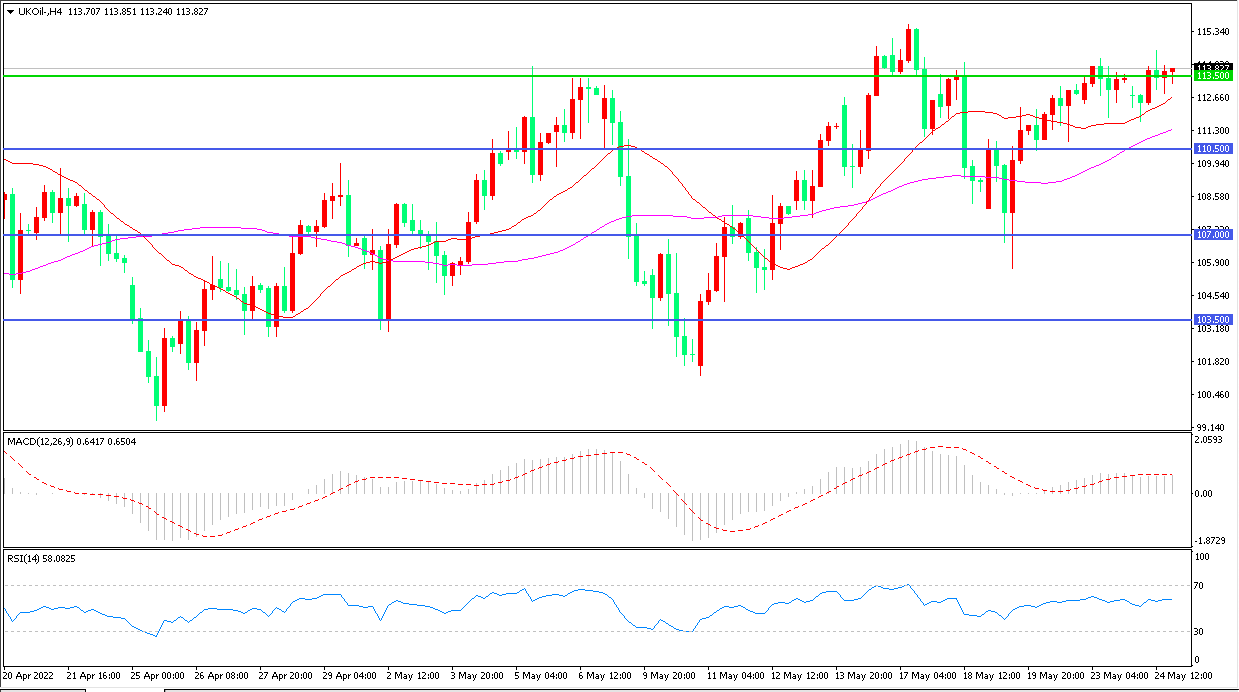The image size is (1239, 692).
Task: Select the blue 110.500 price level tag
Action: pos(1213,149)
